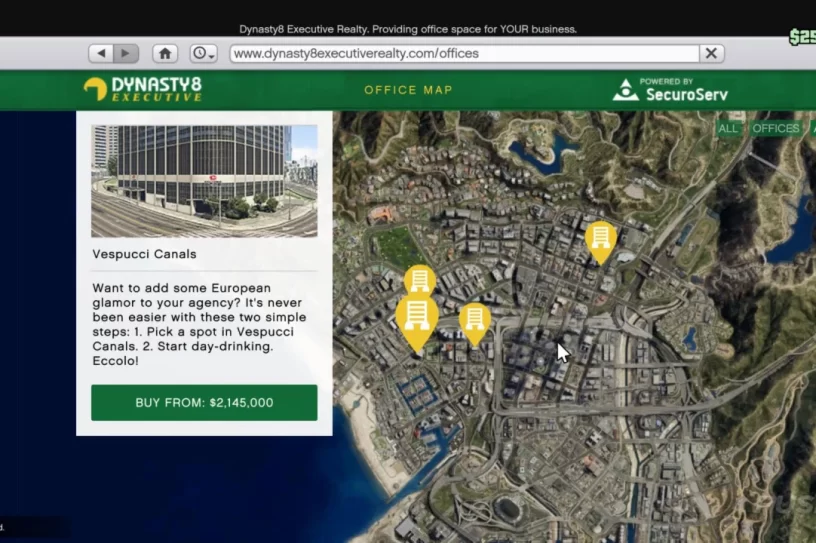Open the browser home page icon
Viewport: 816px width, 543px height.
[x=165, y=53]
